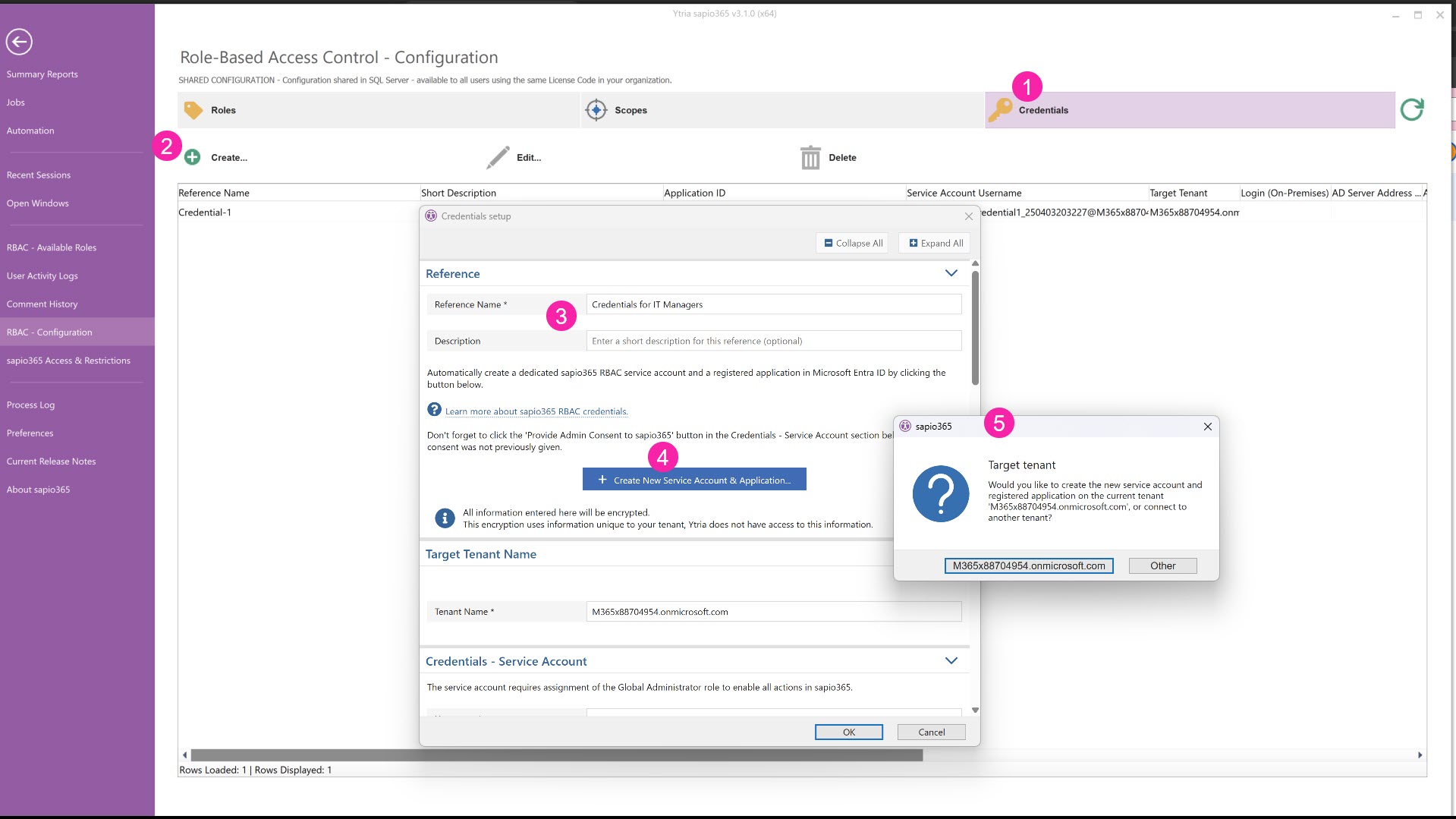
Task: Click Create New Service Account & Application button
Action: (693, 480)
